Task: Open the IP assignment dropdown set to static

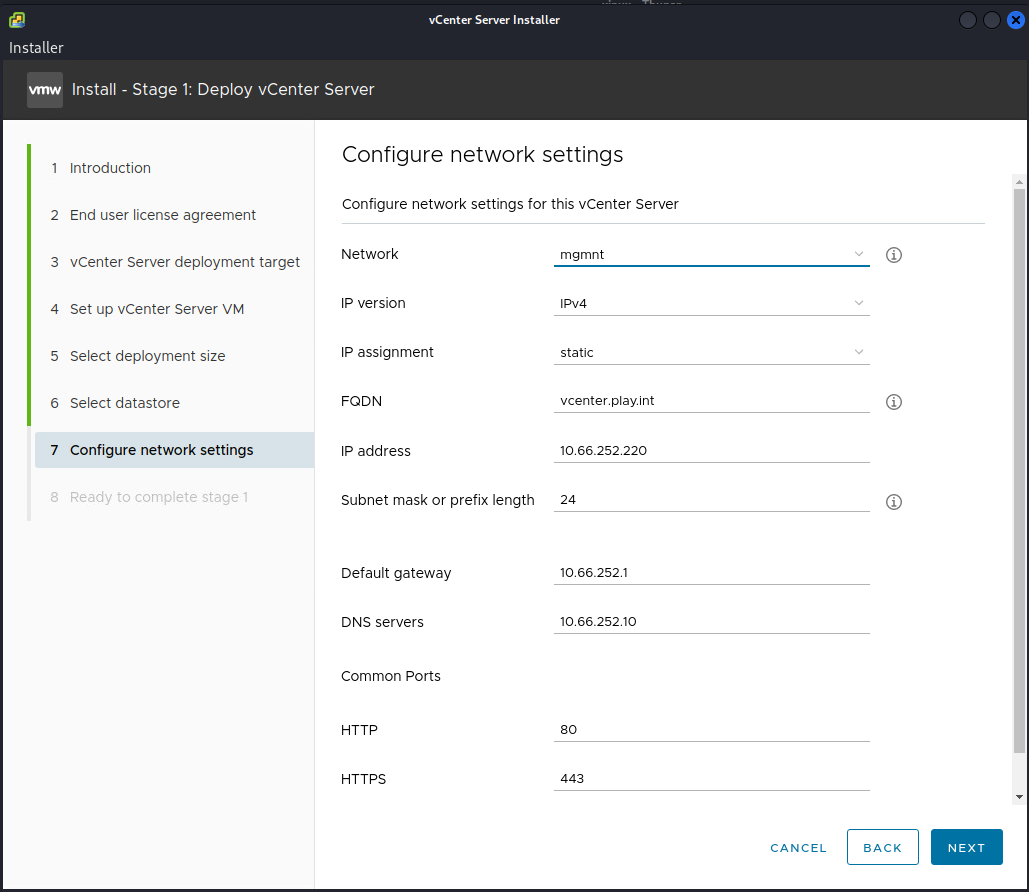Action: pyautogui.click(x=711, y=352)
